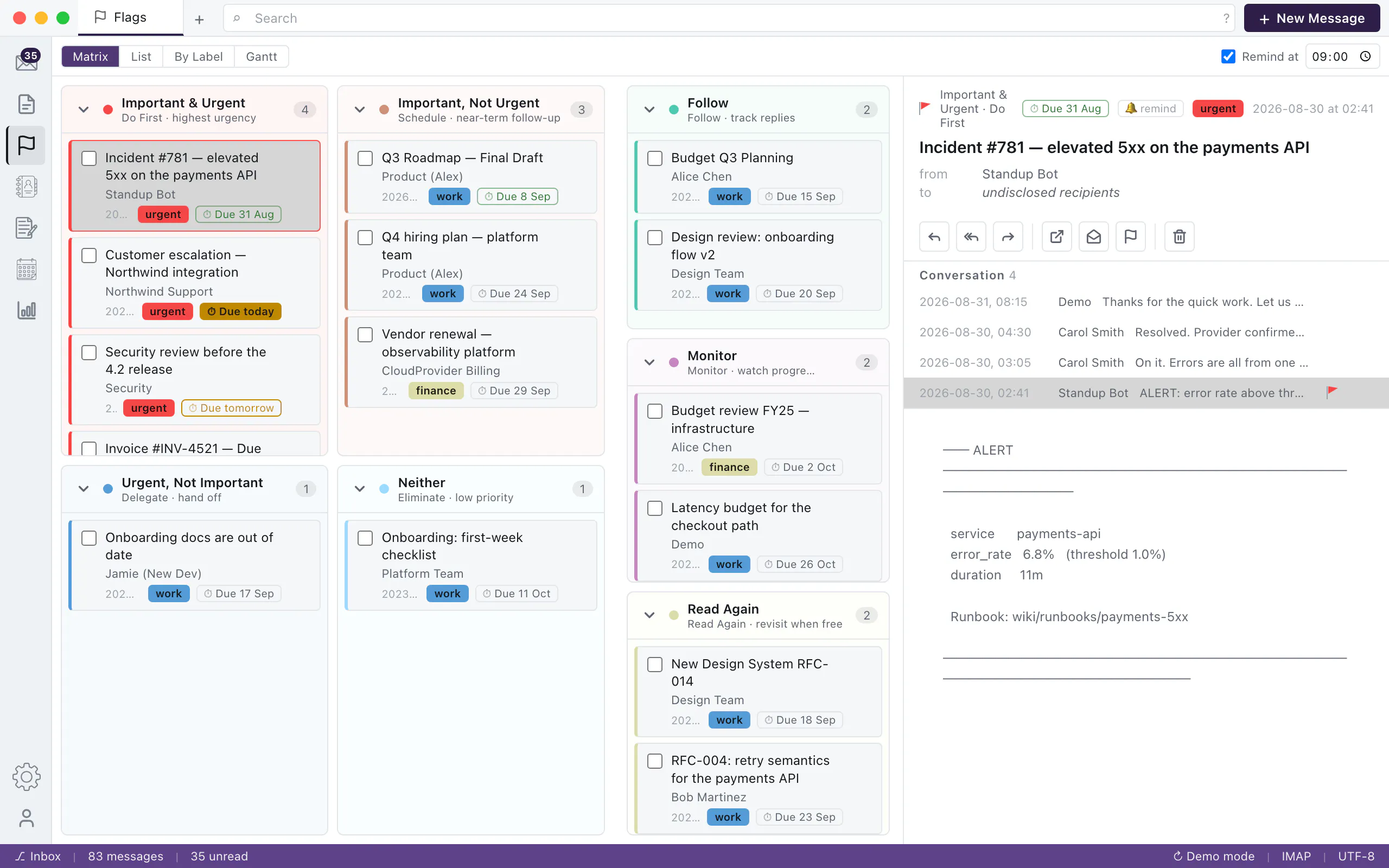
Task: Check the Customer escalation Northwind checkbox
Action: (89, 256)
